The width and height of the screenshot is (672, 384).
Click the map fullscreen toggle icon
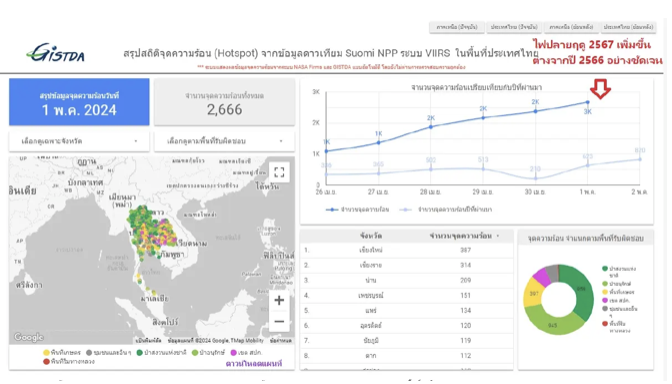pos(279,172)
